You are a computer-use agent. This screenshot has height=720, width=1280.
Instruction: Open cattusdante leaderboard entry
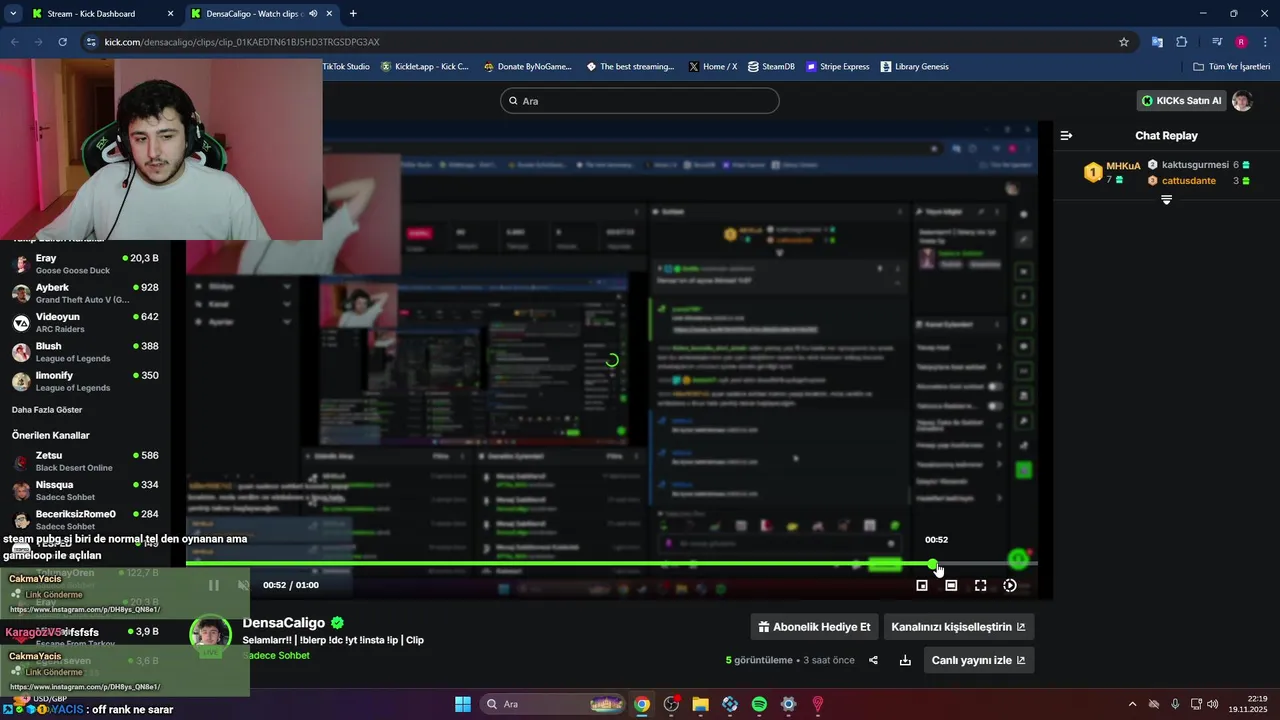pyautogui.click(x=1198, y=181)
